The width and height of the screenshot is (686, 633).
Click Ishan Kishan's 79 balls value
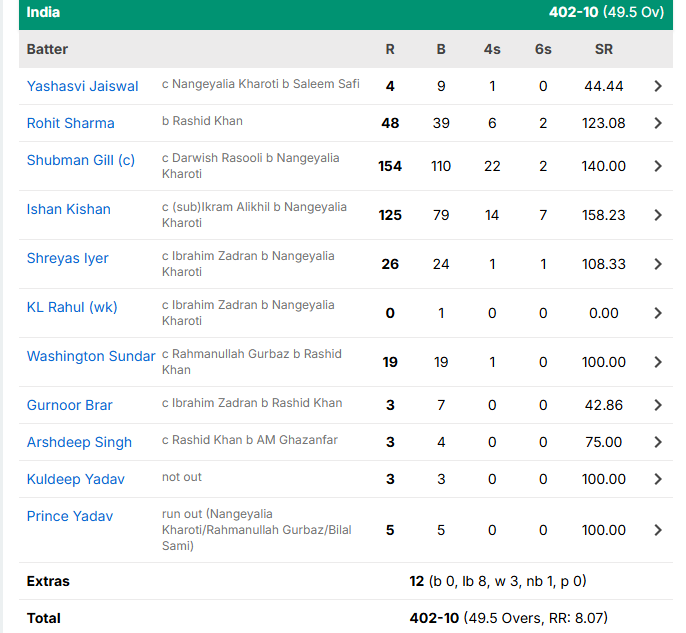click(441, 215)
